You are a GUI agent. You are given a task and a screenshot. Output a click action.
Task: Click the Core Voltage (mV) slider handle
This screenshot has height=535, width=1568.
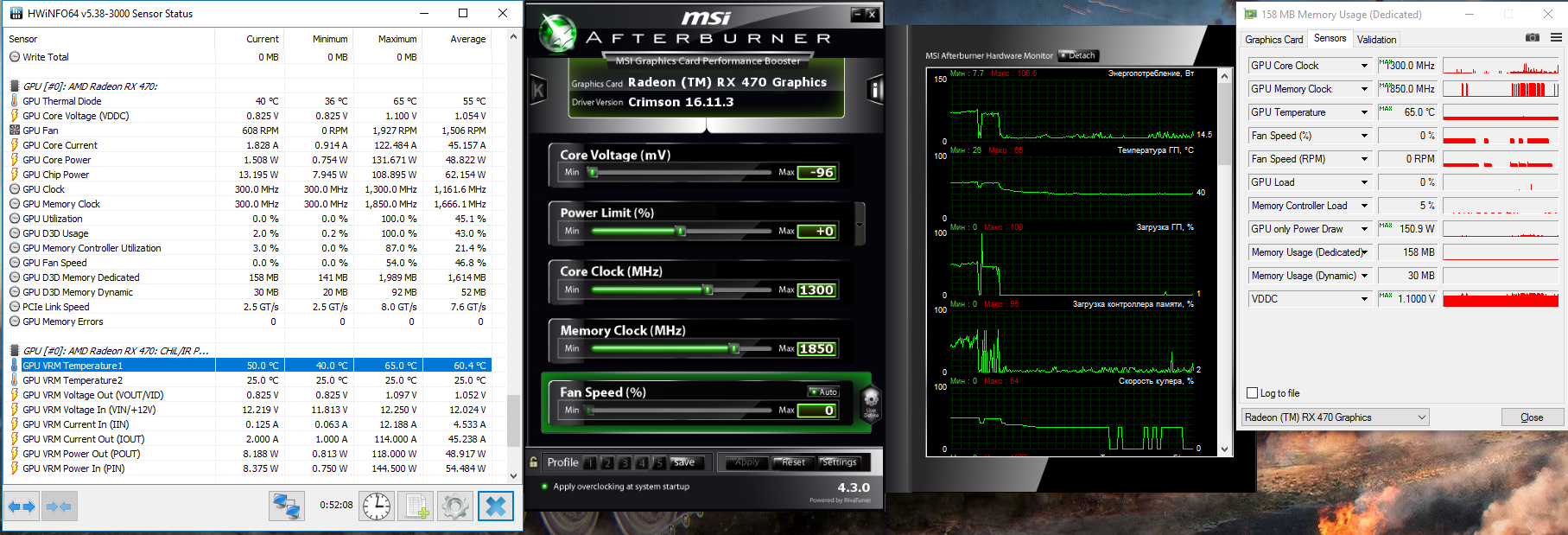tap(593, 172)
